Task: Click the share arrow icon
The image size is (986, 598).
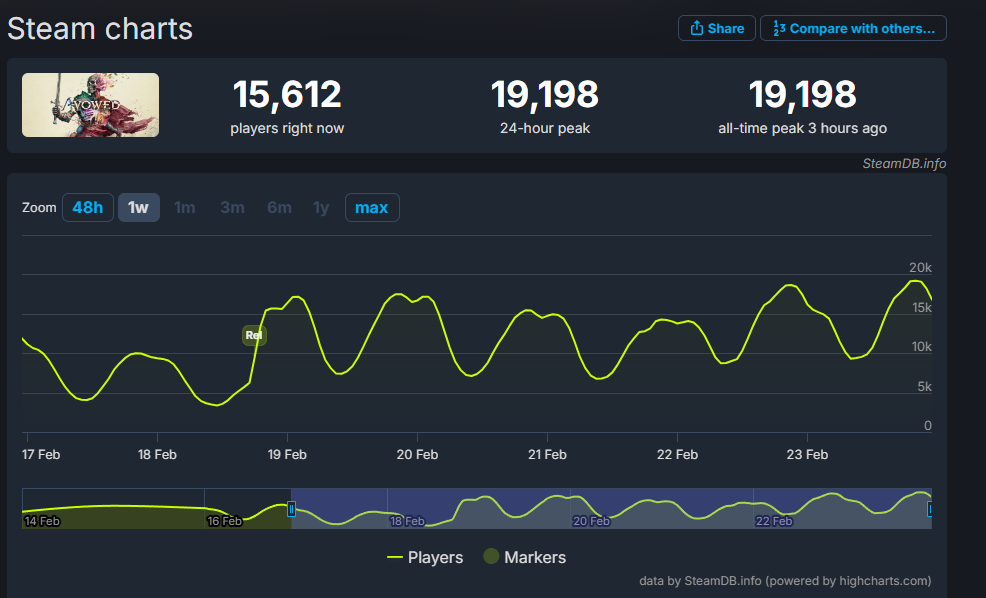Action: point(696,28)
